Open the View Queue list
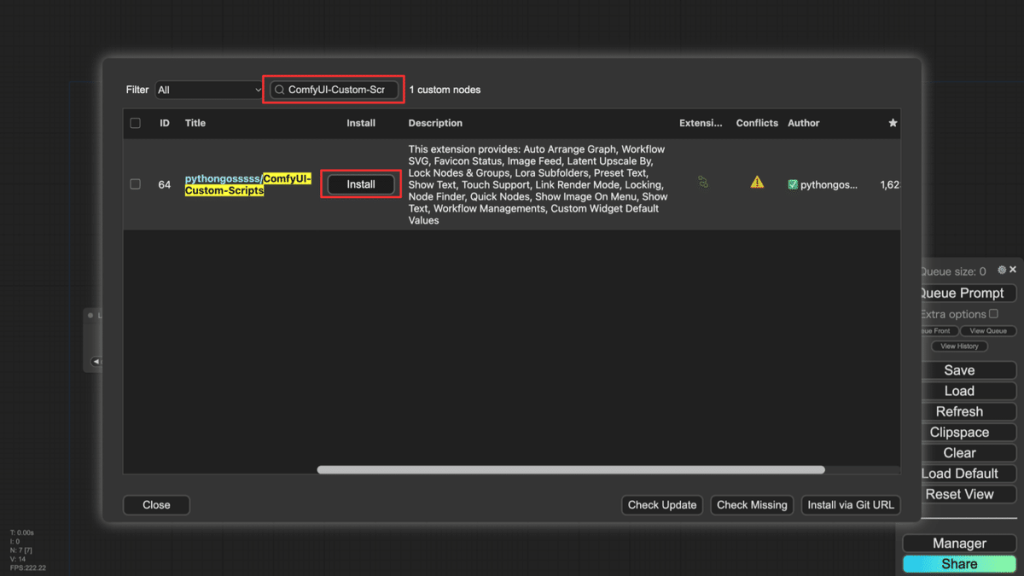 (988, 330)
